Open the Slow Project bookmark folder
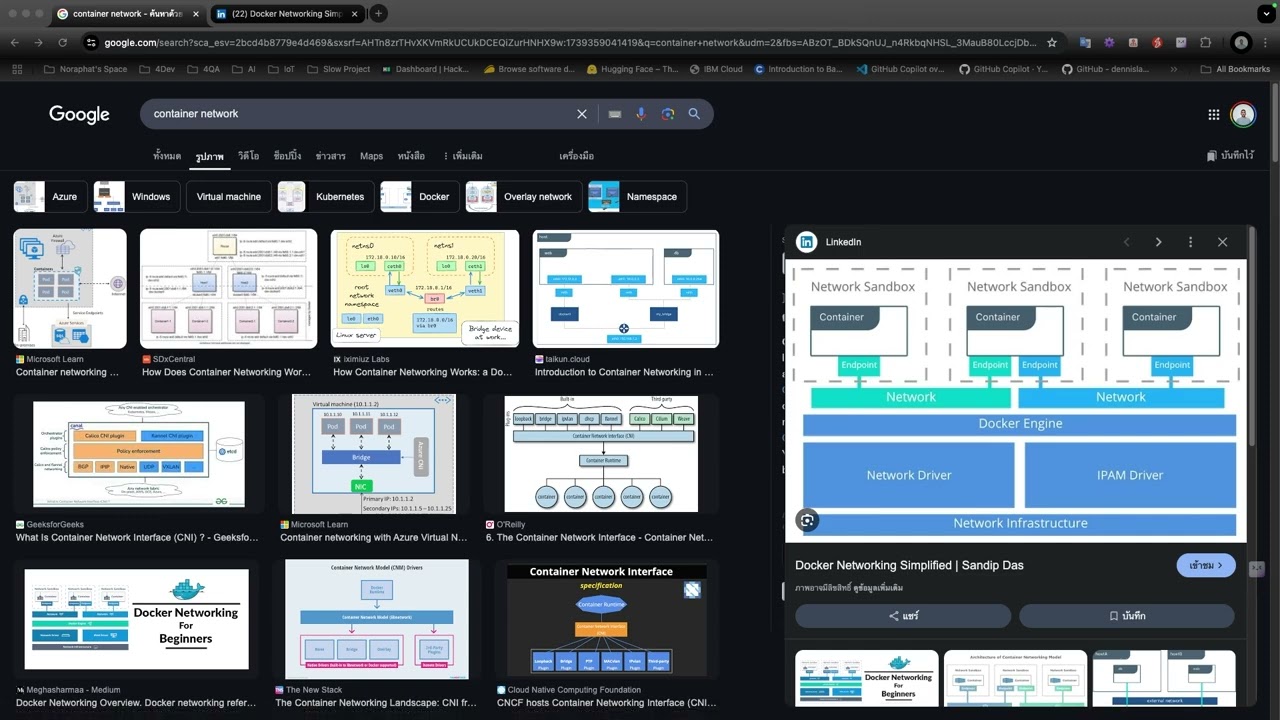Screen dimensions: 1280x720 [338, 69]
